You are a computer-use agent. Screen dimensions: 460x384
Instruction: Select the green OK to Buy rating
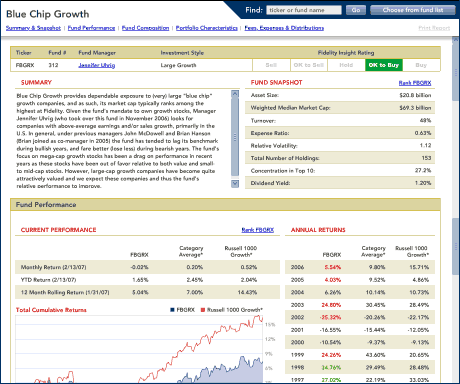(384, 65)
